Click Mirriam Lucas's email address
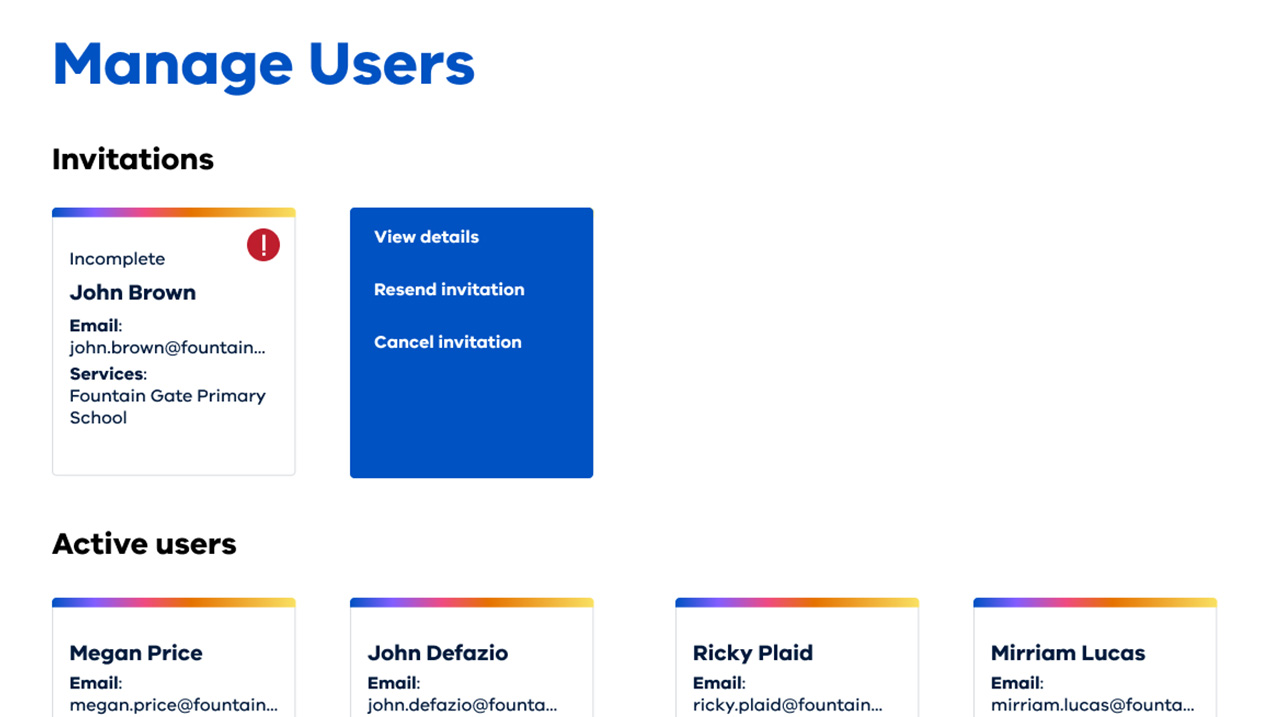This screenshot has width=1280, height=717. click(1093, 705)
